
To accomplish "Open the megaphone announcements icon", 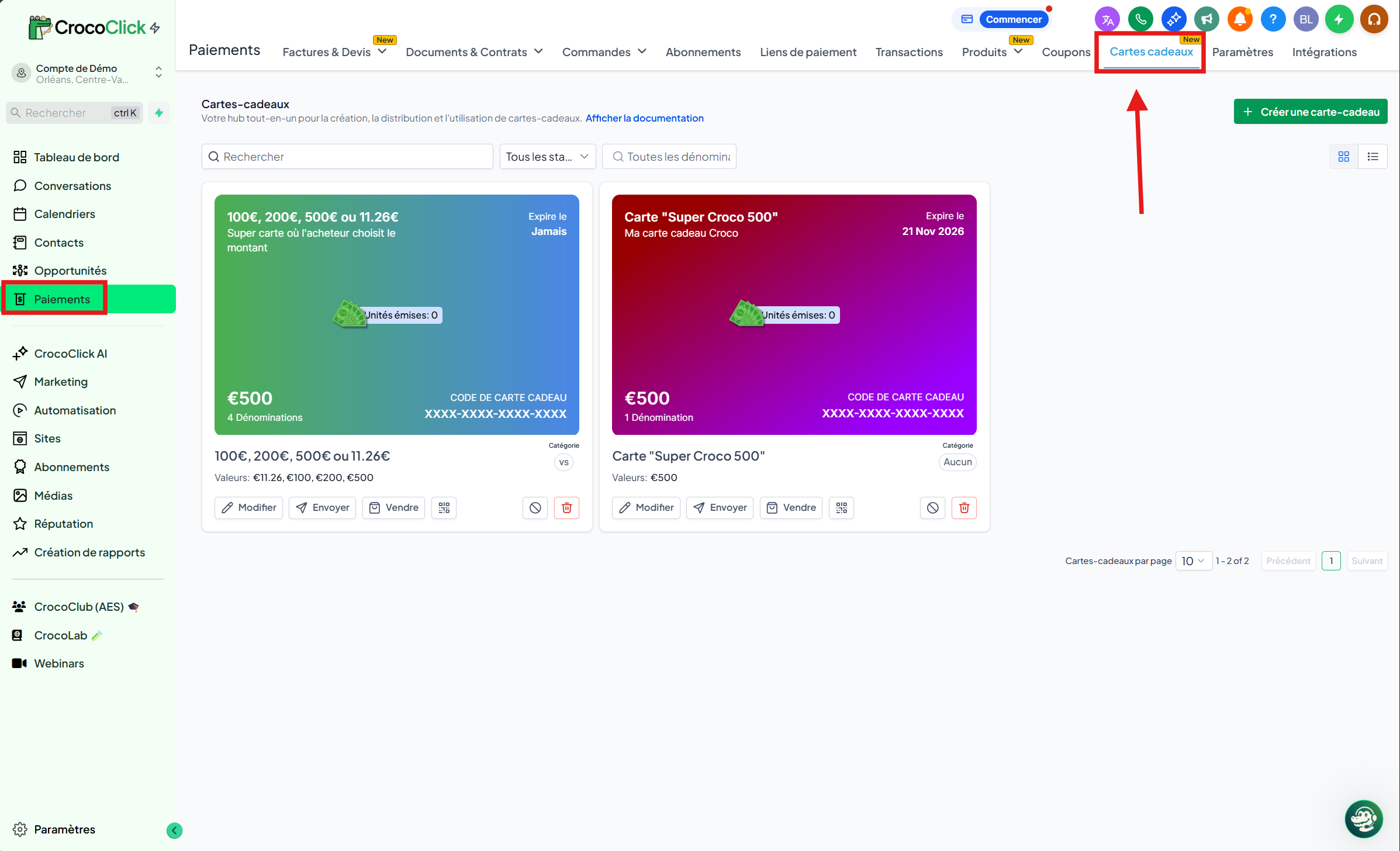I will pyautogui.click(x=1207, y=19).
